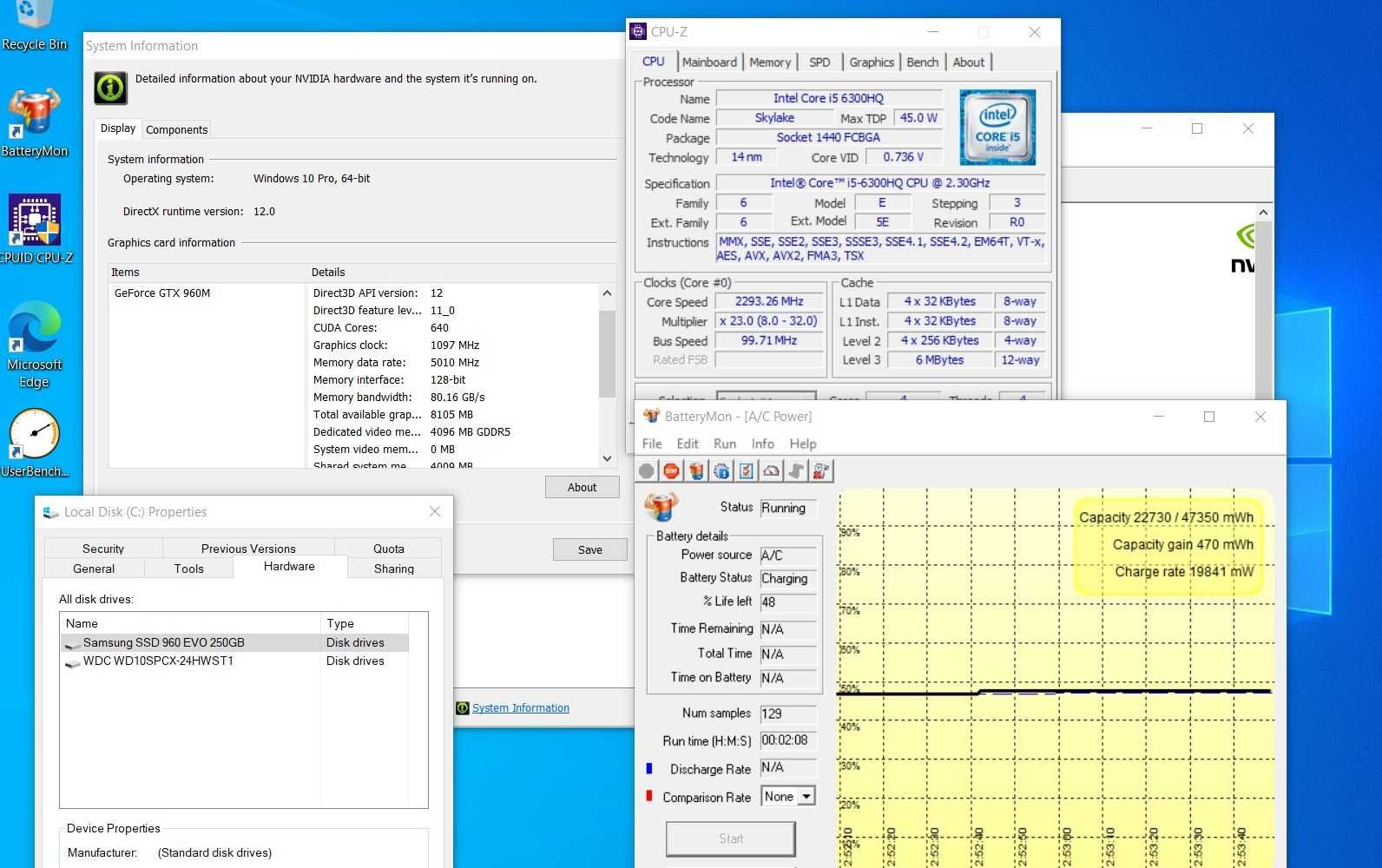Select the Display tab in System Information

[x=118, y=128]
